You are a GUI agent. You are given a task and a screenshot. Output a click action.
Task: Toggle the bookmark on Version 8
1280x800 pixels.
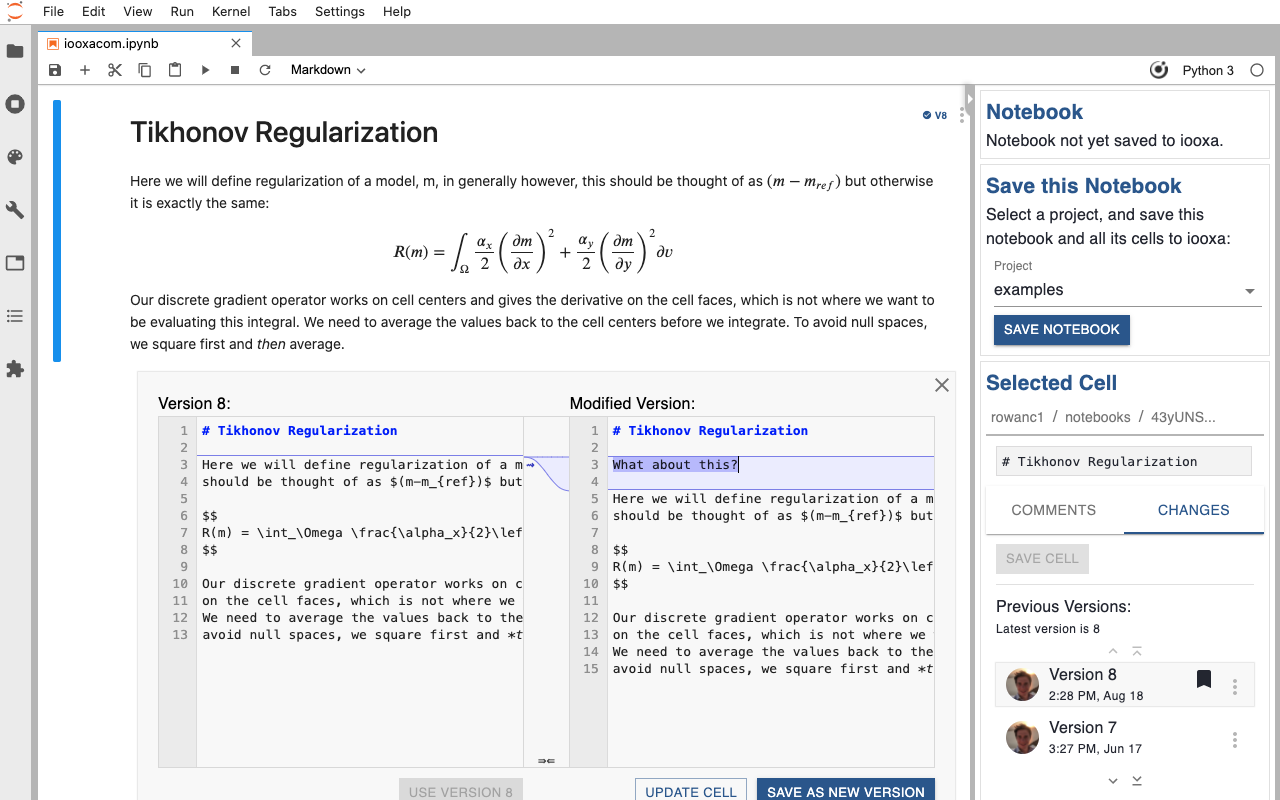point(1203,678)
